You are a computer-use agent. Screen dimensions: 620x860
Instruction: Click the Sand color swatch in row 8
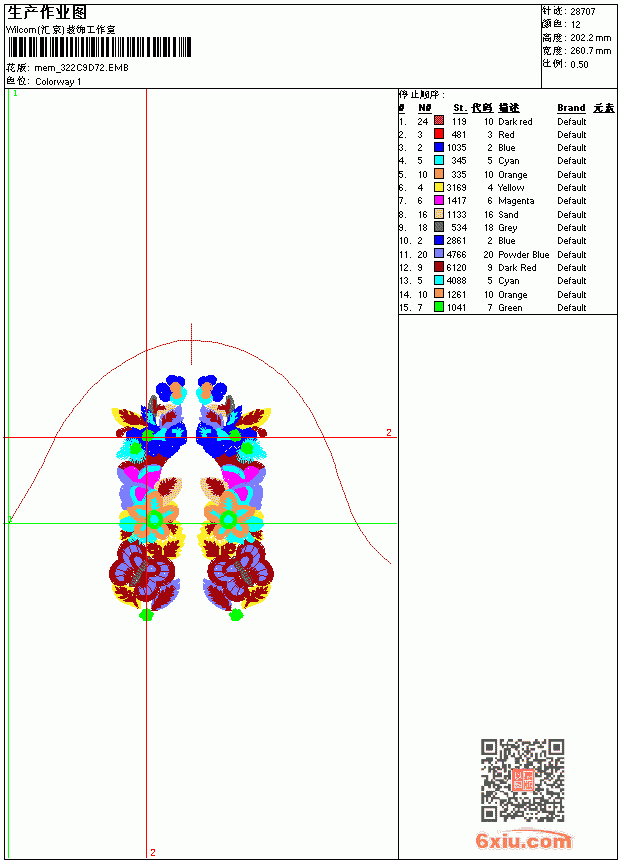click(x=439, y=214)
